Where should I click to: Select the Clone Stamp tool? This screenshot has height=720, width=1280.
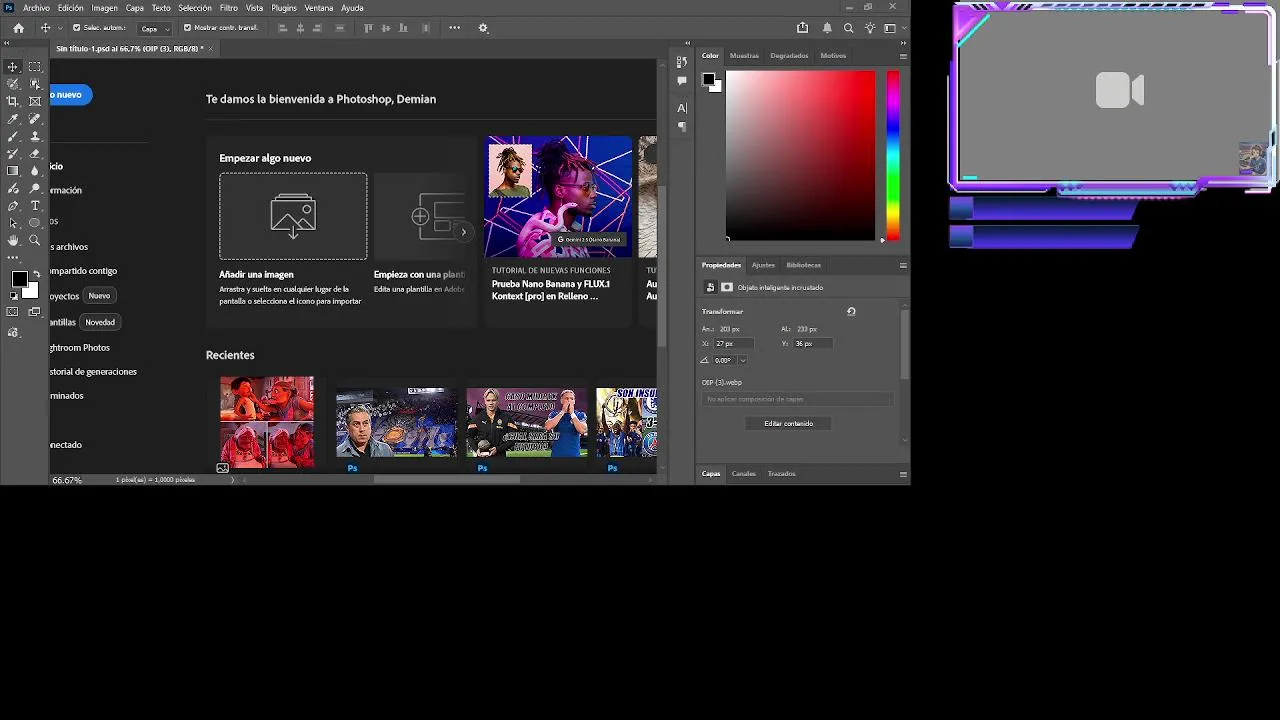(35, 136)
